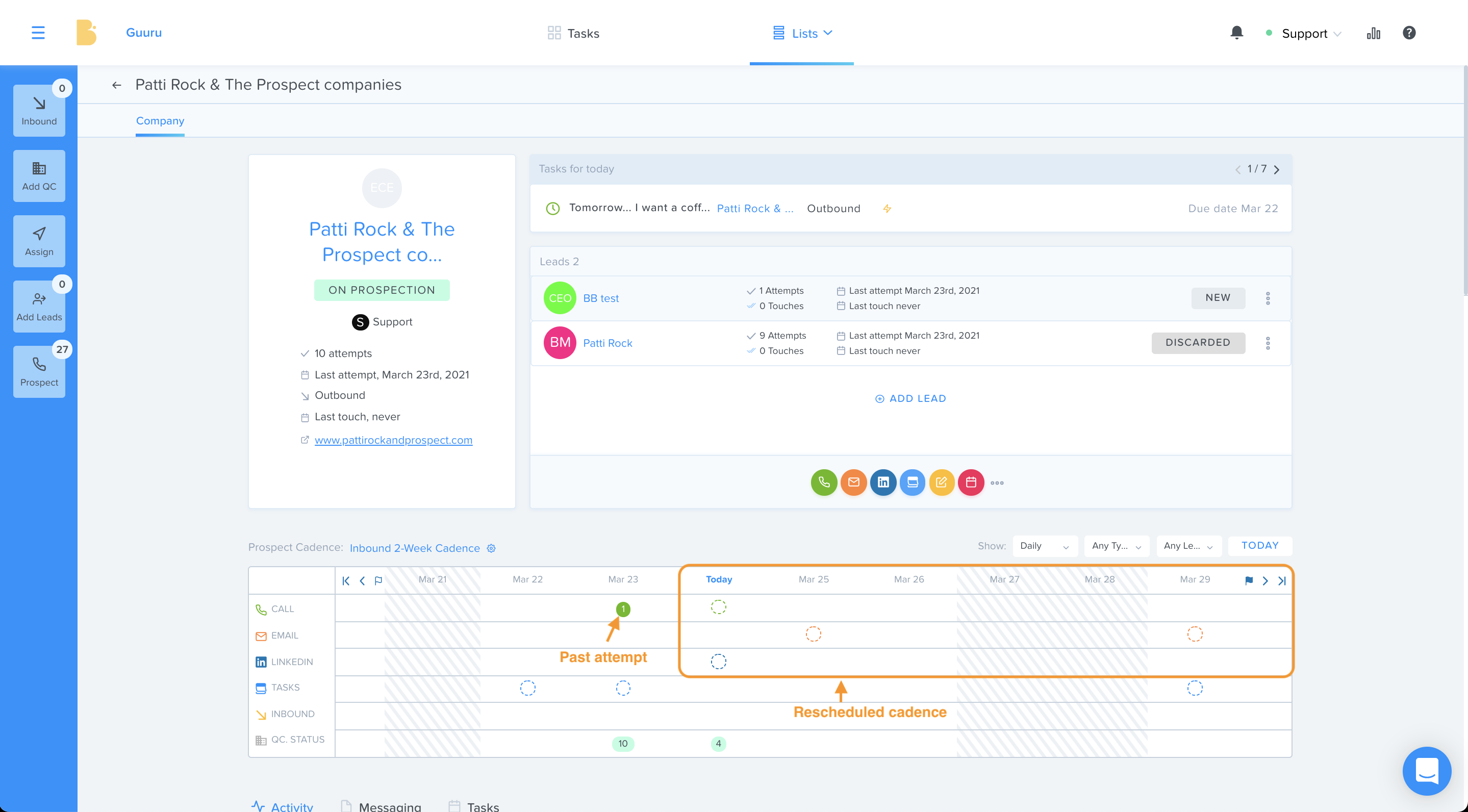Click the NEW status on BB test
Image resolution: width=1468 pixels, height=812 pixels.
1218,298
